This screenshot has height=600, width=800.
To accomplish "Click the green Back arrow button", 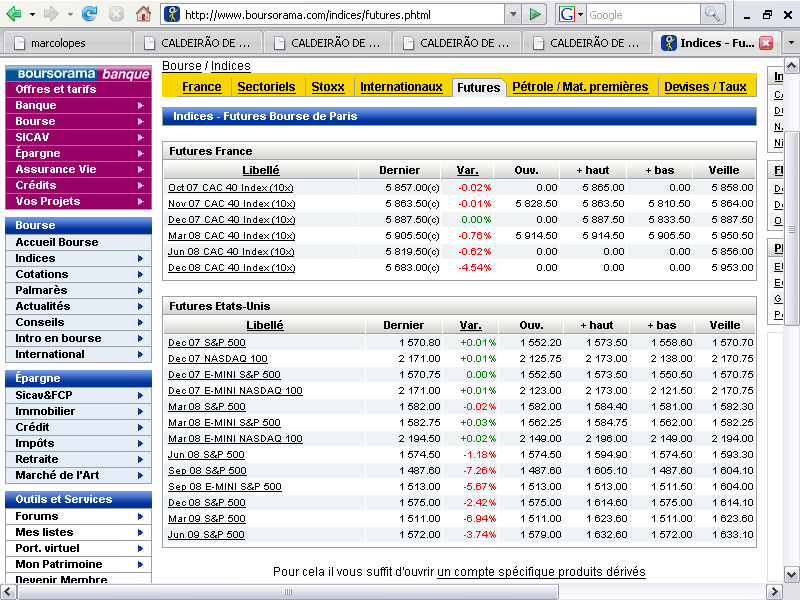I will [x=13, y=14].
